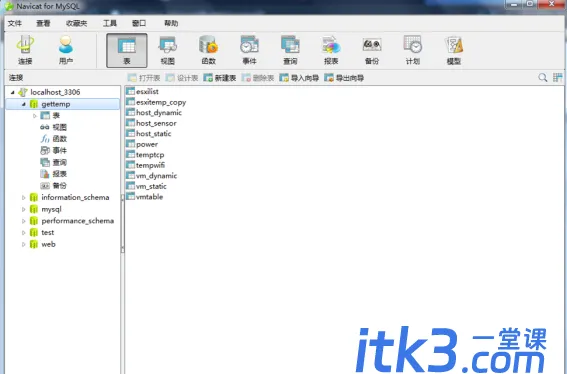The image size is (567, 374).
Task: Open the 备份 (Backup) toolbar icon
Action: [372, 50]
